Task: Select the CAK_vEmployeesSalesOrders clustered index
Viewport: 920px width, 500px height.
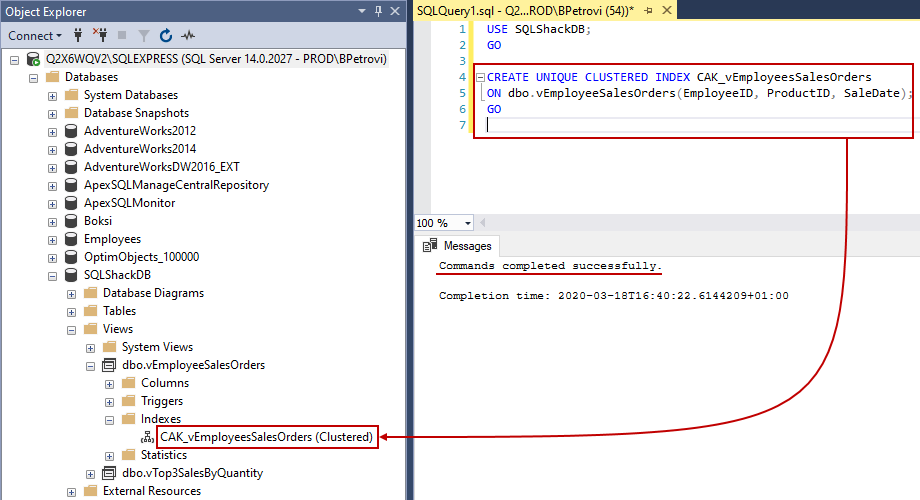Action: [x=266, y=437]
